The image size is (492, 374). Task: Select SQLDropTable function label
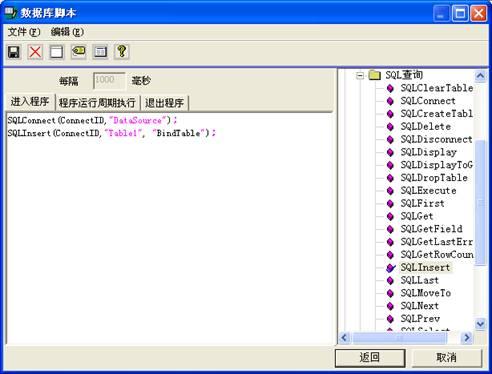tap(434, 178)
